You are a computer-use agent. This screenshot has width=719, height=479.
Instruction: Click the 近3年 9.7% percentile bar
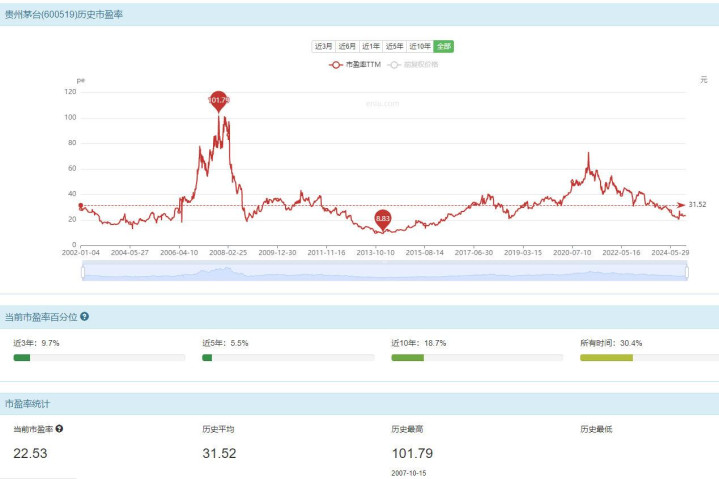99,358
